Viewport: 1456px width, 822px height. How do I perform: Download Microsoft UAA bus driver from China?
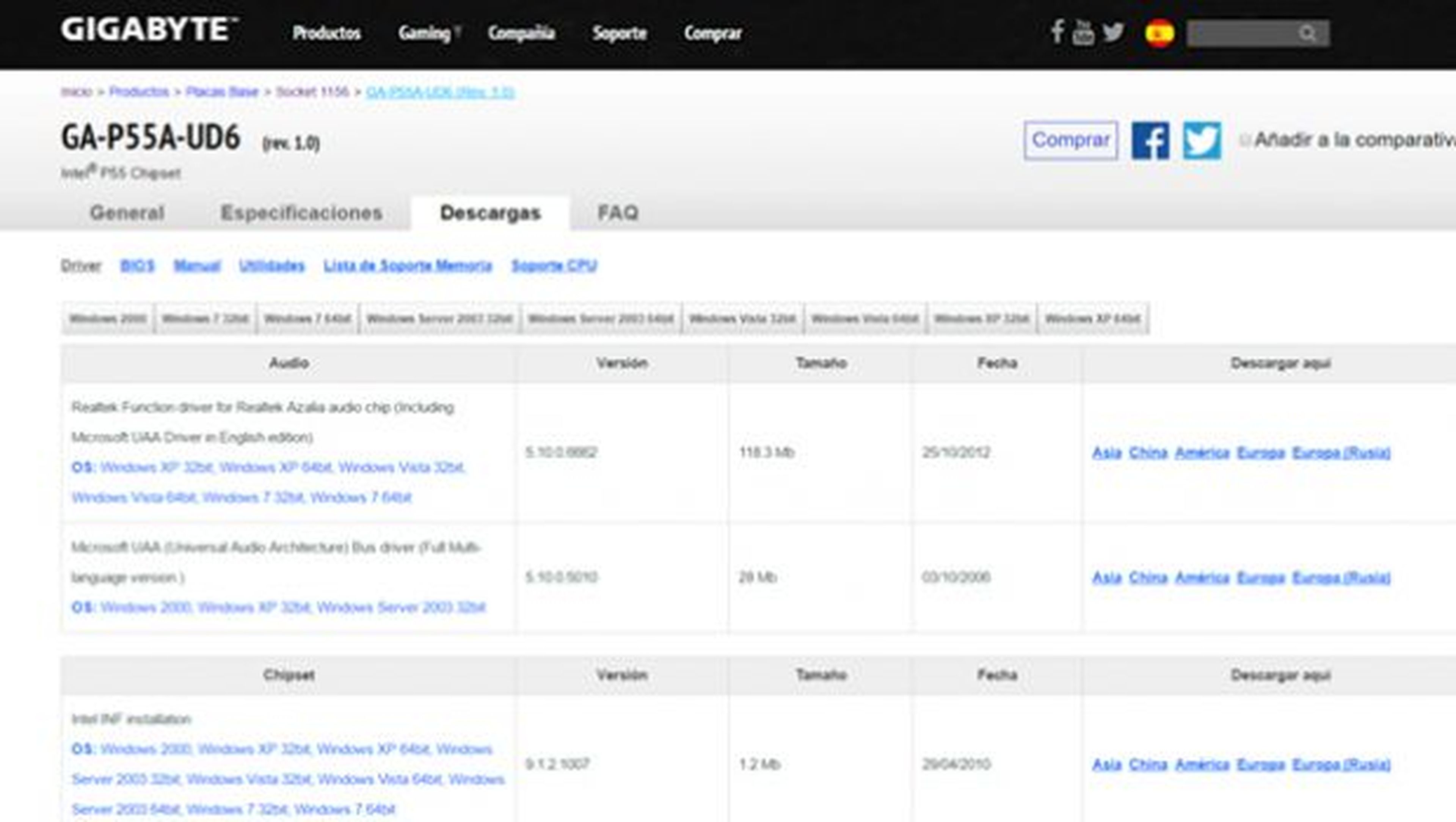(x=1148, y=578)
